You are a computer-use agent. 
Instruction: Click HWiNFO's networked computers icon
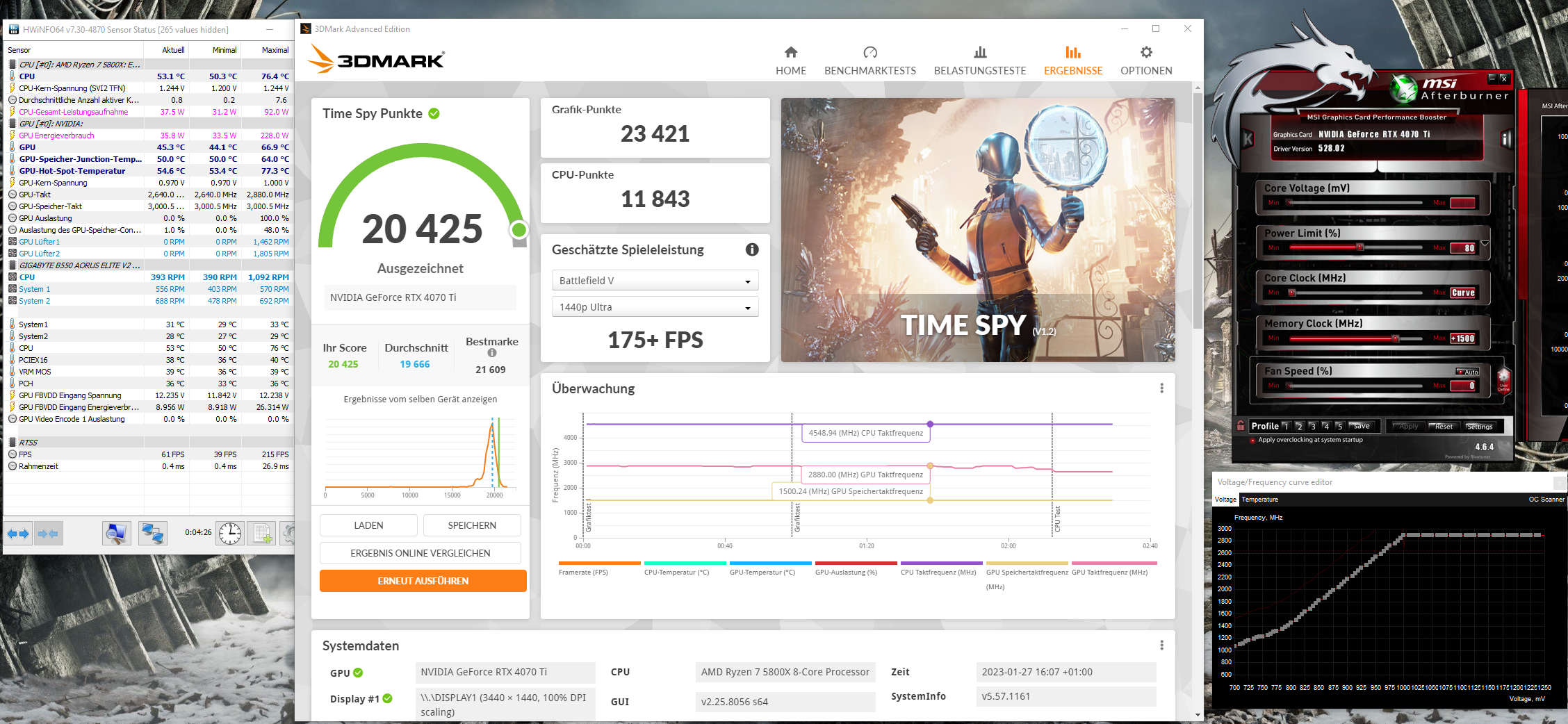click(x=153, y=534)
